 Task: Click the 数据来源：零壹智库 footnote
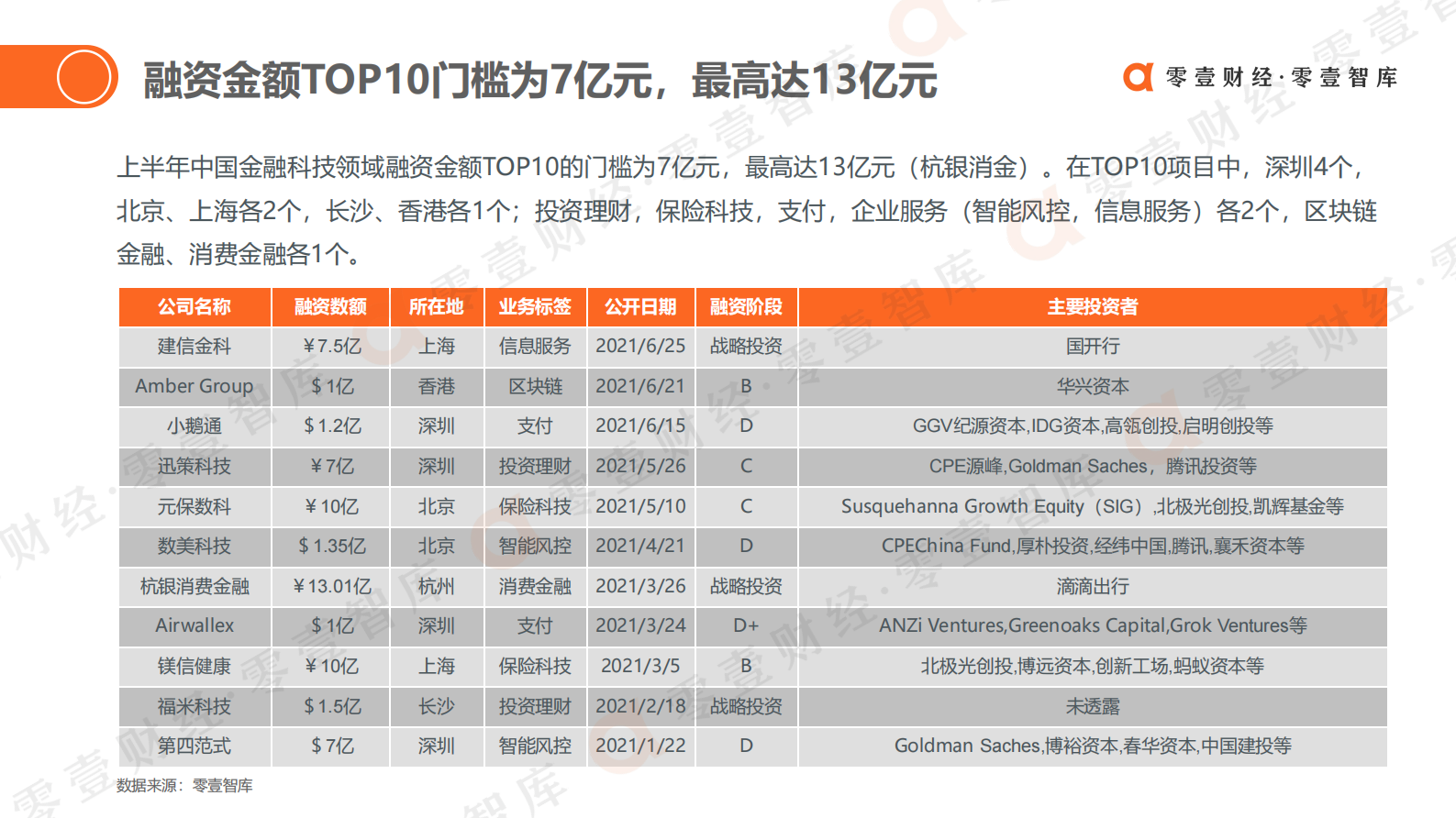pos(184,786)
